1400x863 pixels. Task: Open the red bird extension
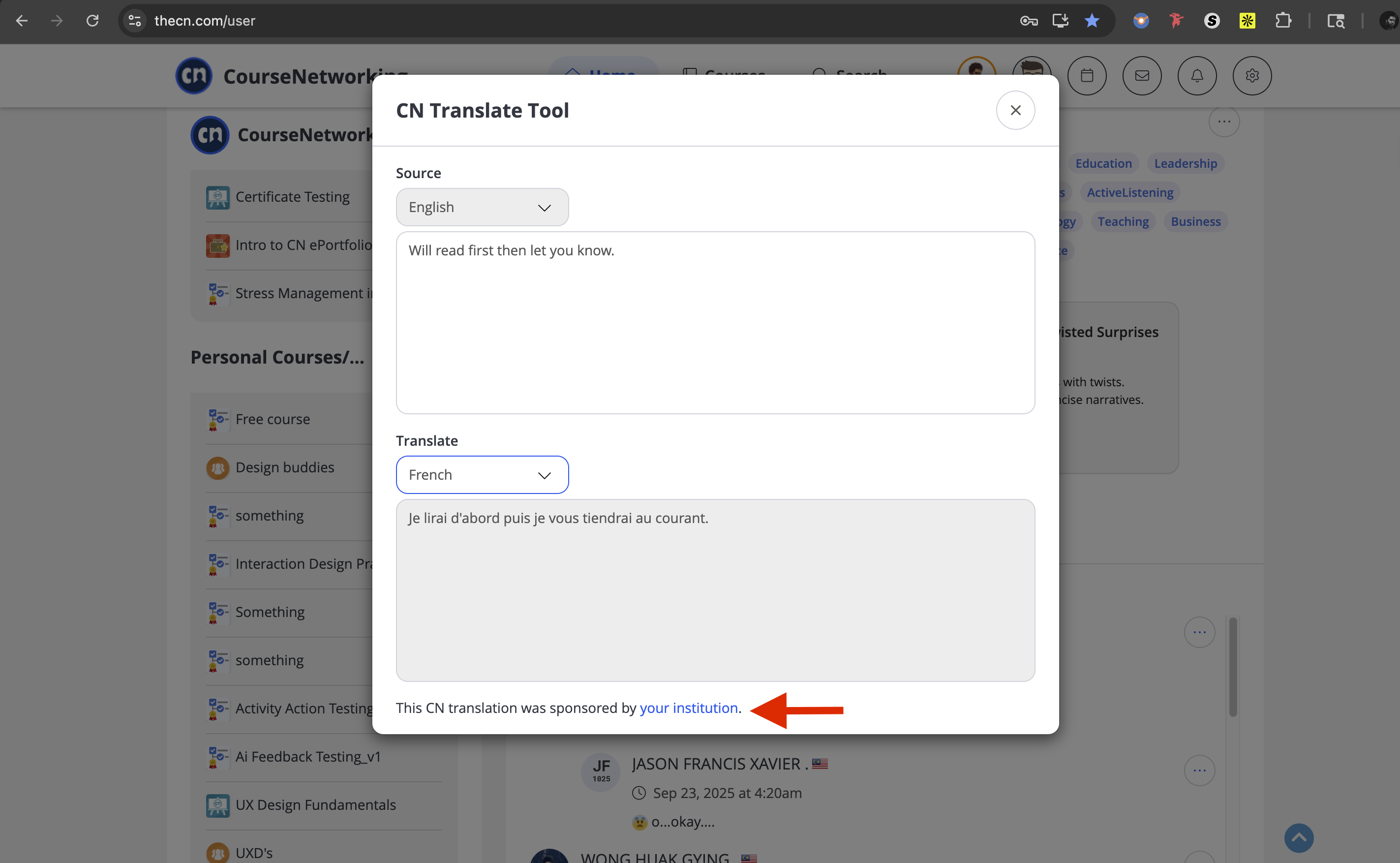pos(1176,21)
